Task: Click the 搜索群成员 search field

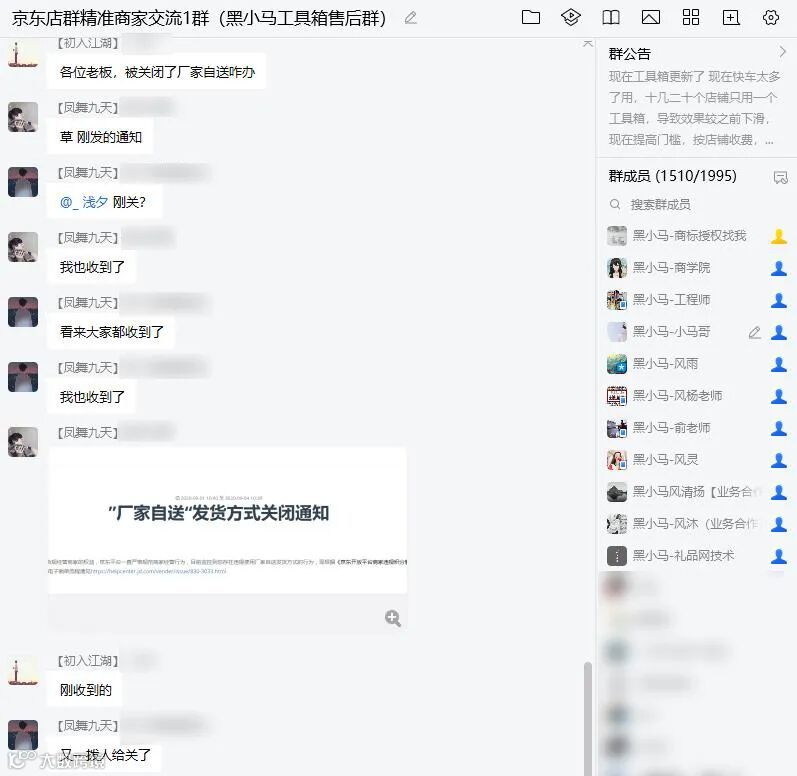Action: (696, 204)
